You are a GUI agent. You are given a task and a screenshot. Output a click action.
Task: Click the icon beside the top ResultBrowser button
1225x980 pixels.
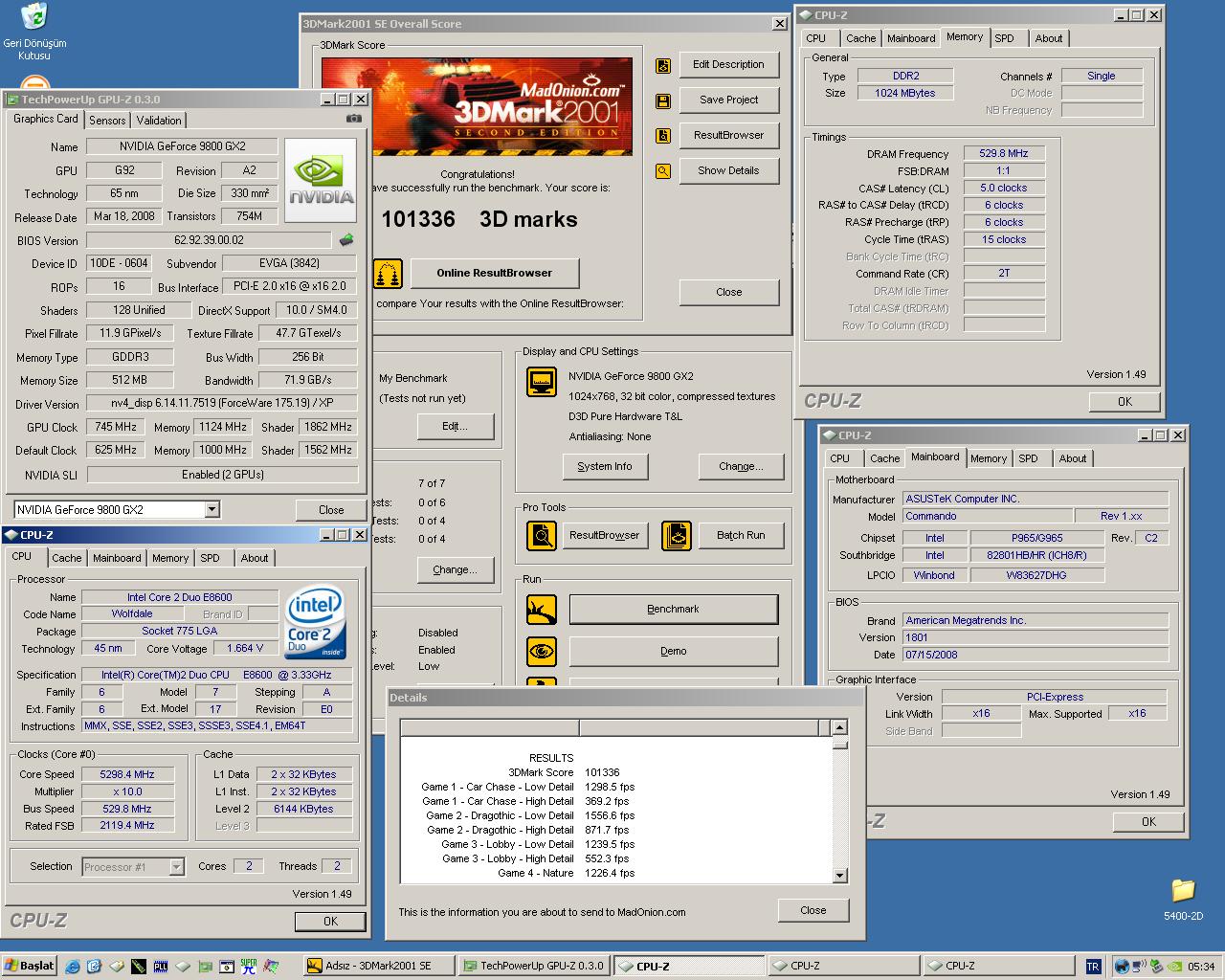pyautogui.click(x=662, y=136)
